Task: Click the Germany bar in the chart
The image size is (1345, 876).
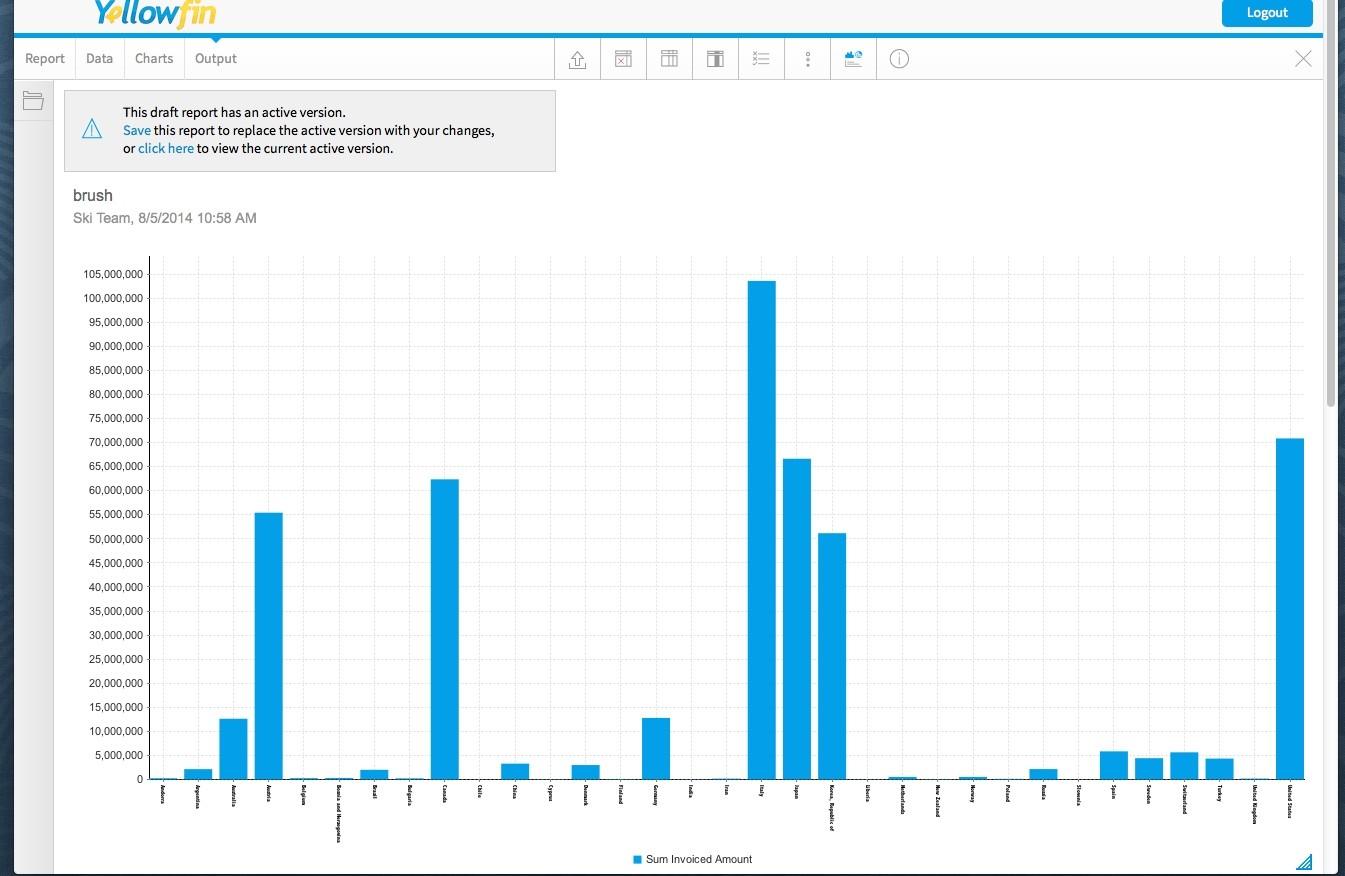Action: click(656, 748)
